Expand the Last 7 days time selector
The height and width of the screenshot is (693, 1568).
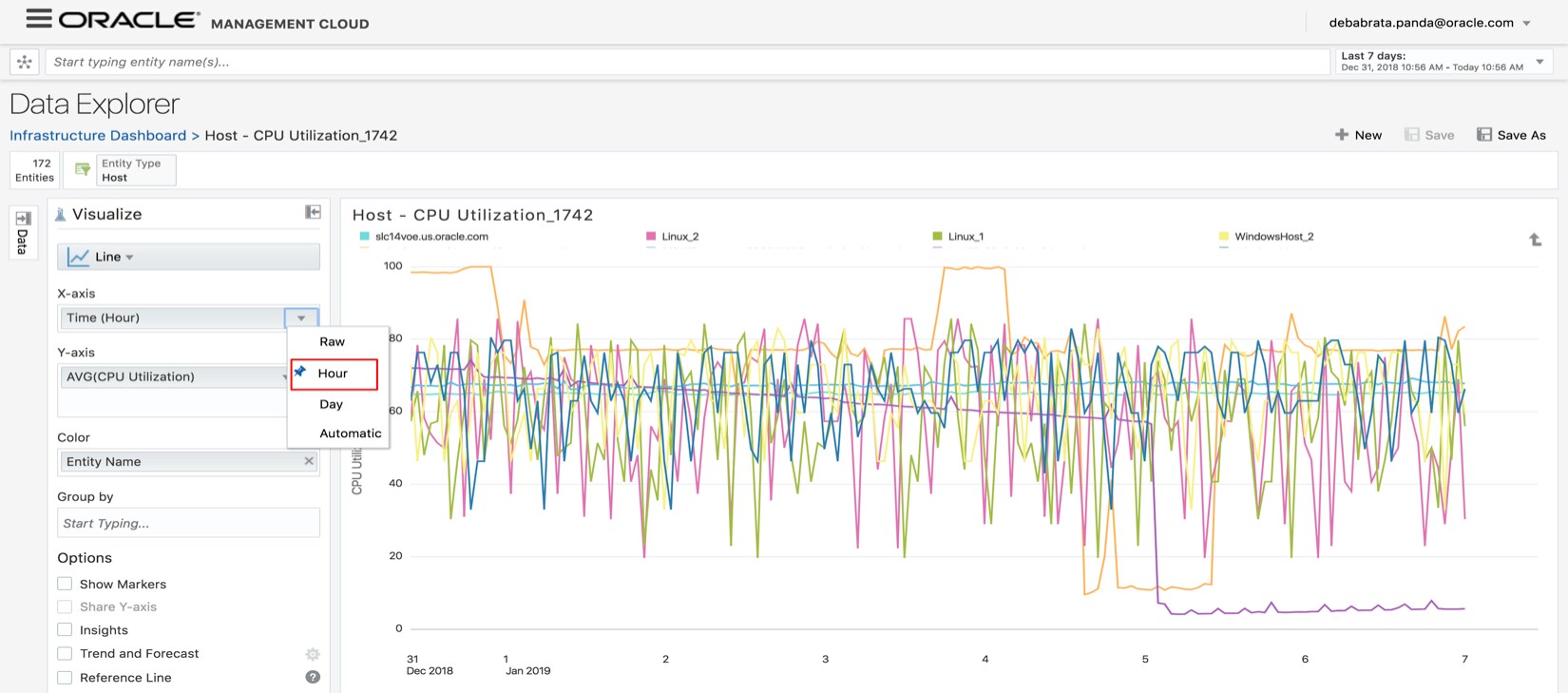point(1539,62)
